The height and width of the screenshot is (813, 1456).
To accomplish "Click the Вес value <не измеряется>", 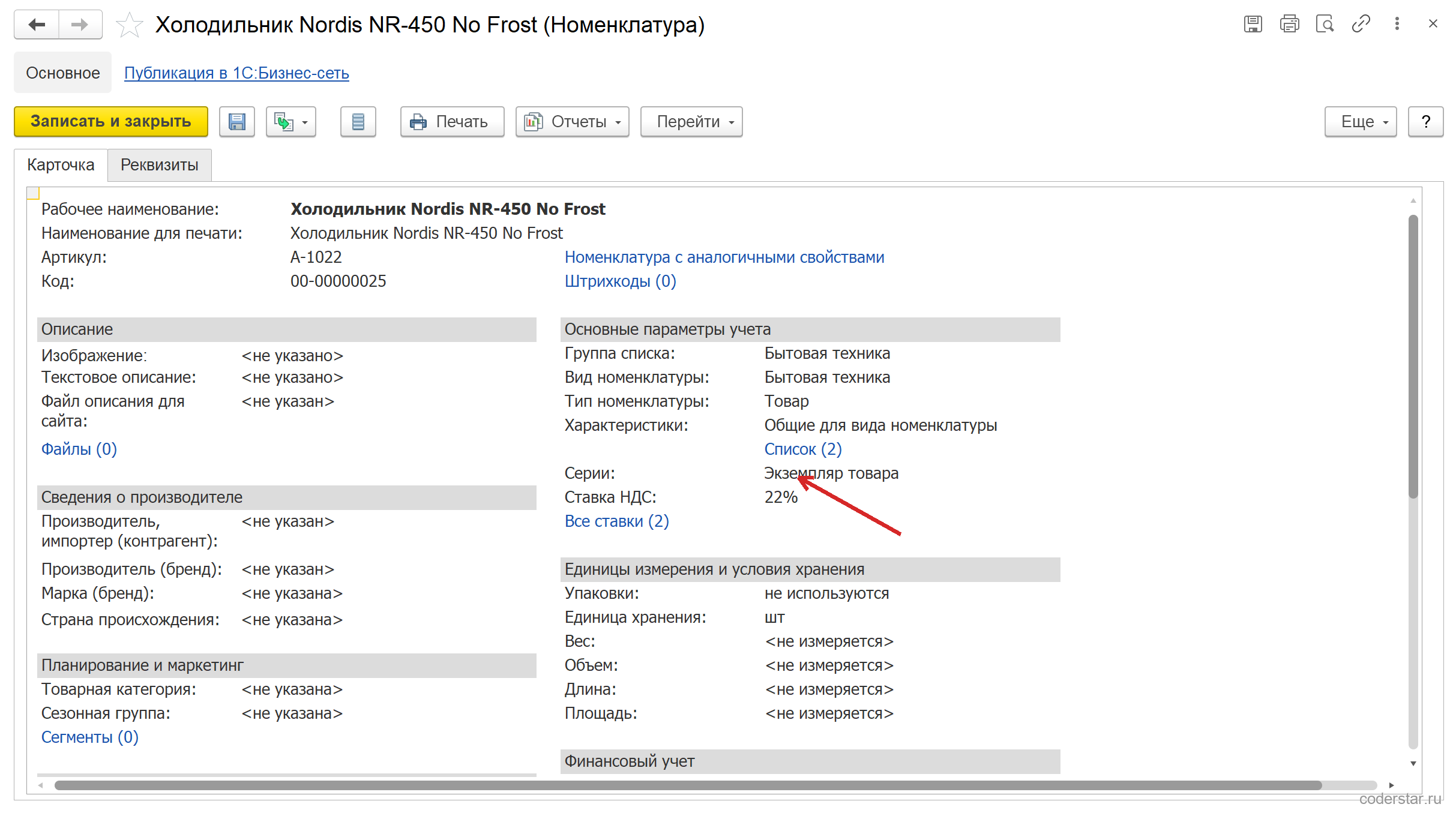I will point(829,641).
